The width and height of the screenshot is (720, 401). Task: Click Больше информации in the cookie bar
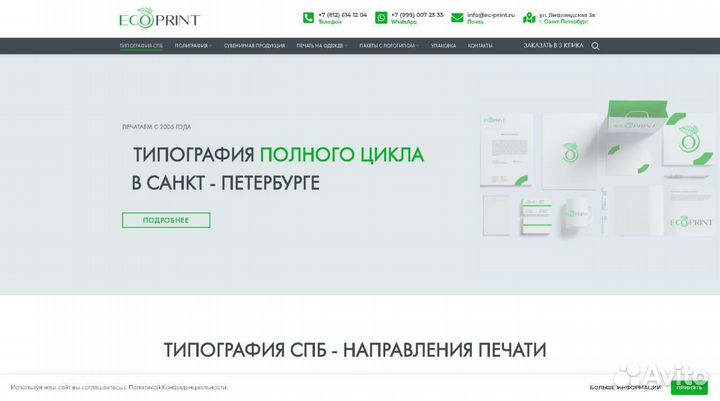625,388
